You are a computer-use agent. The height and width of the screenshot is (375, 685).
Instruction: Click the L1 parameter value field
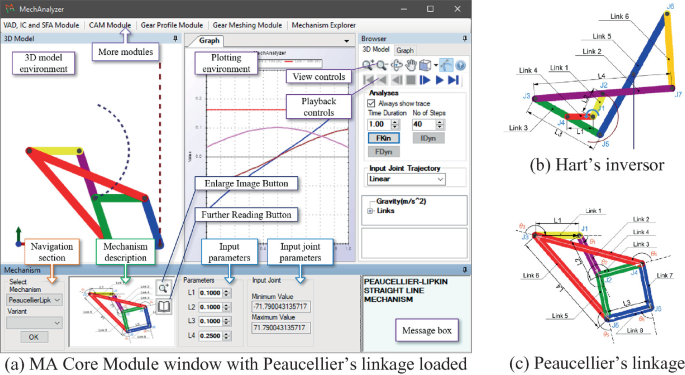(x=210, y=293)
